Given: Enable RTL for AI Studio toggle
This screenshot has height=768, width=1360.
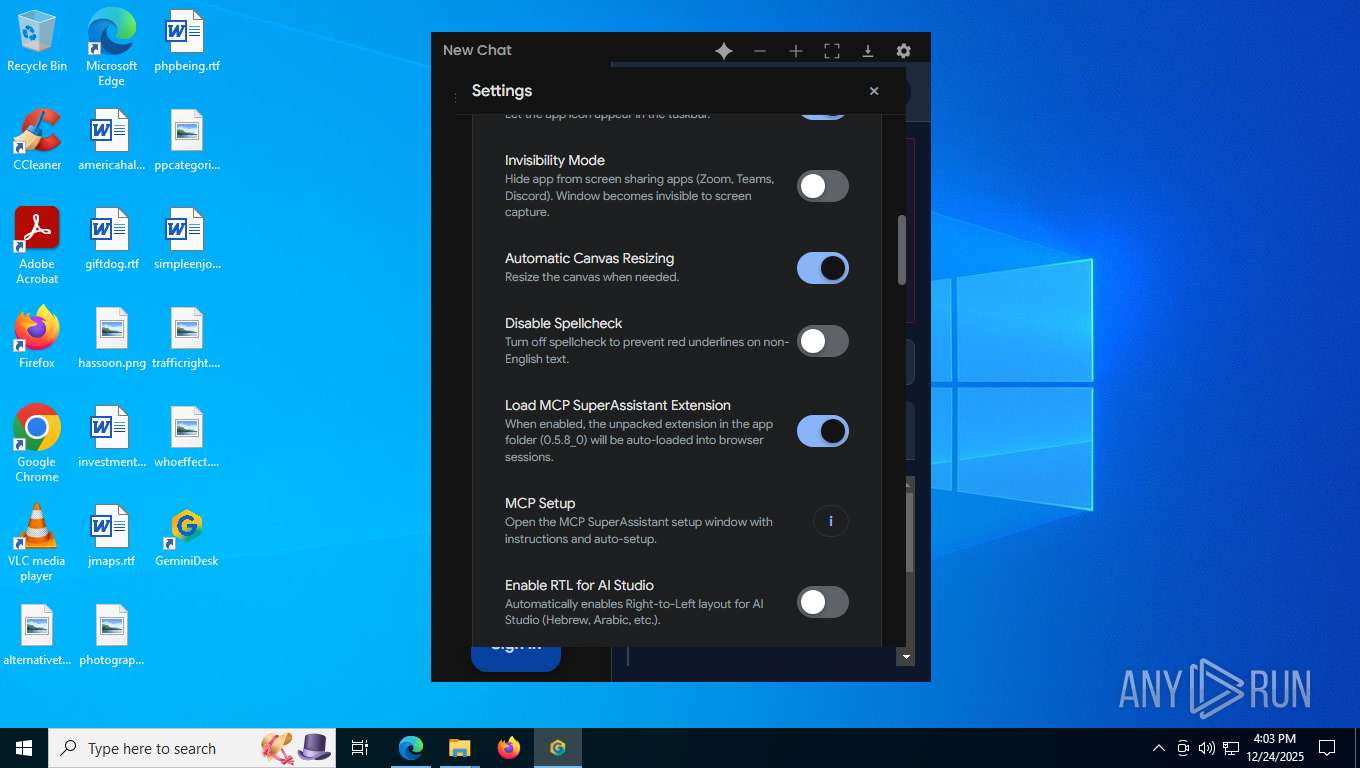Looking at the screenshot, I should (823, 602).
